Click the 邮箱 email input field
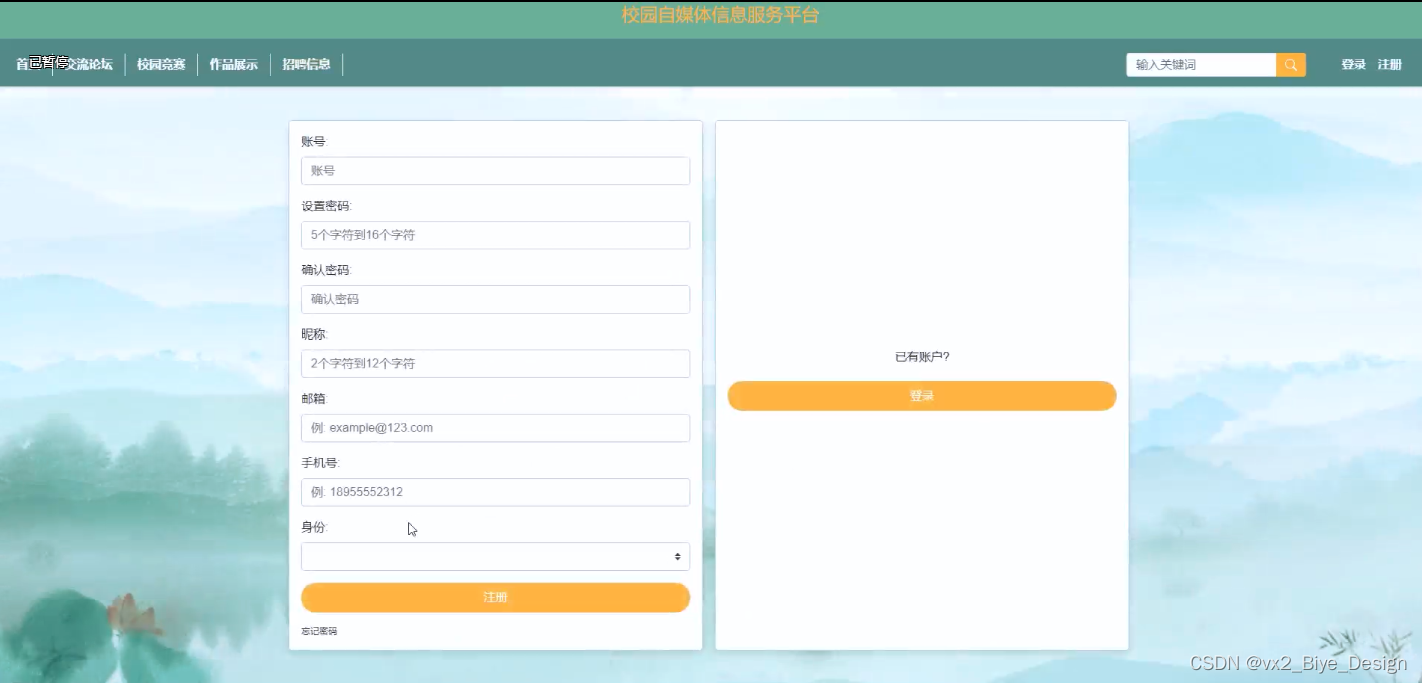Screen dimensions: 1422x683 [x=495, y=428]
